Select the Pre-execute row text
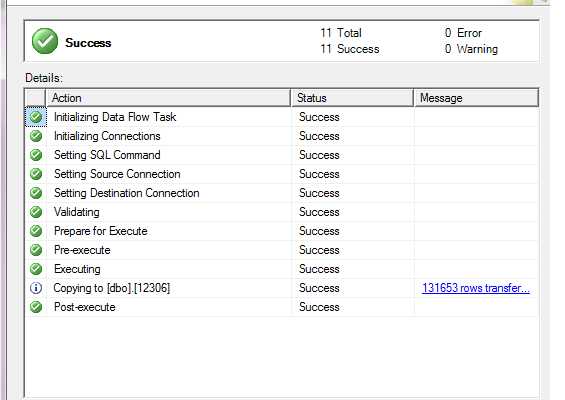 tap(82, 250)
